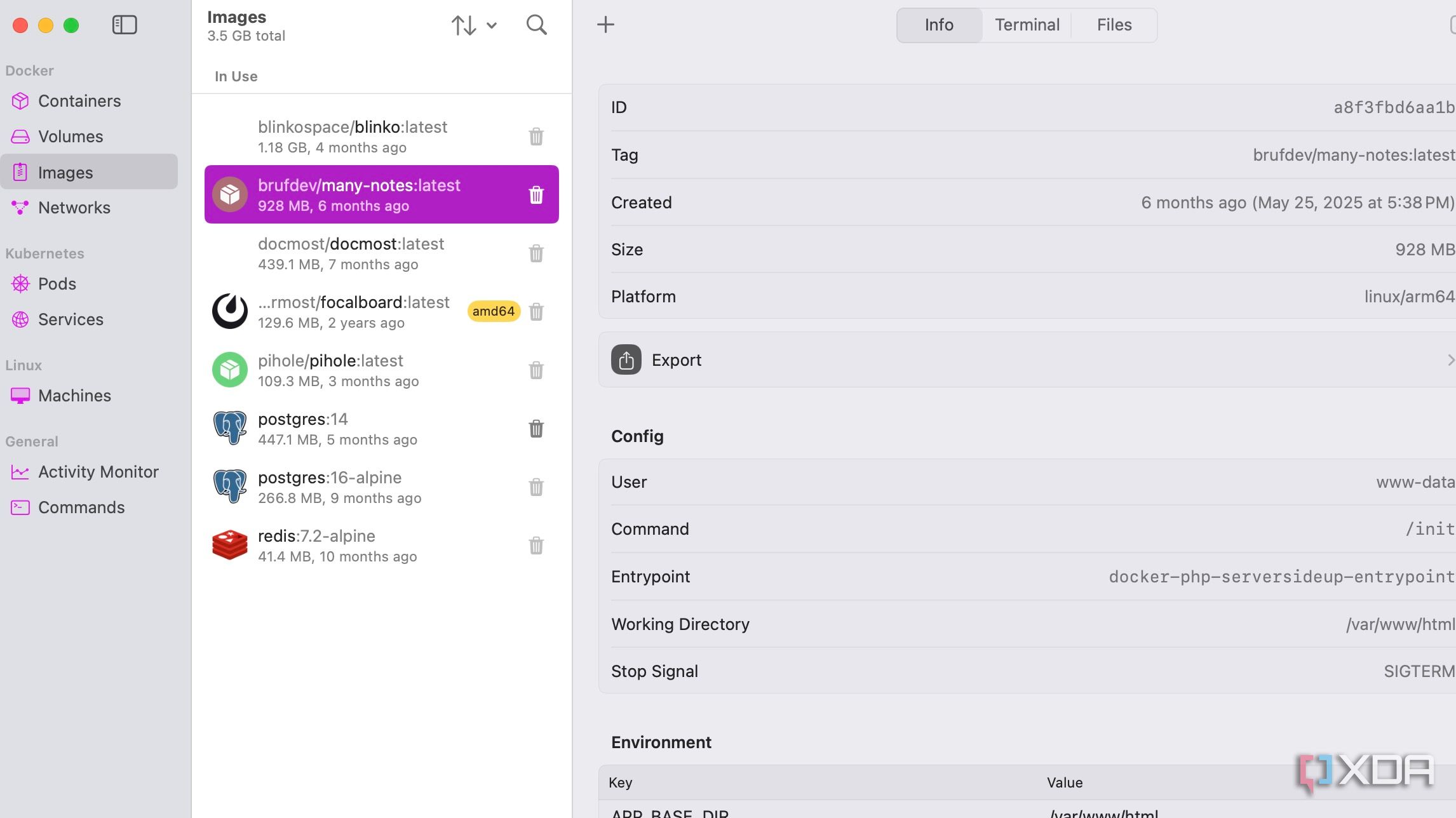1456x818 pixels.
Task: Open Commands in the sidebar
Action: [90, 507]
